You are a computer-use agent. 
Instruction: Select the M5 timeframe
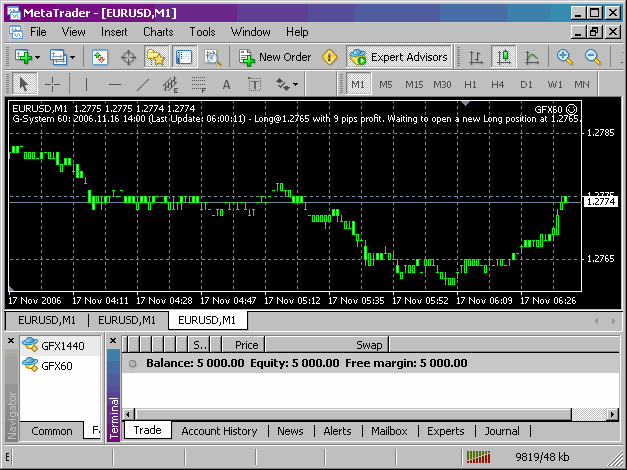pos(385,84)
